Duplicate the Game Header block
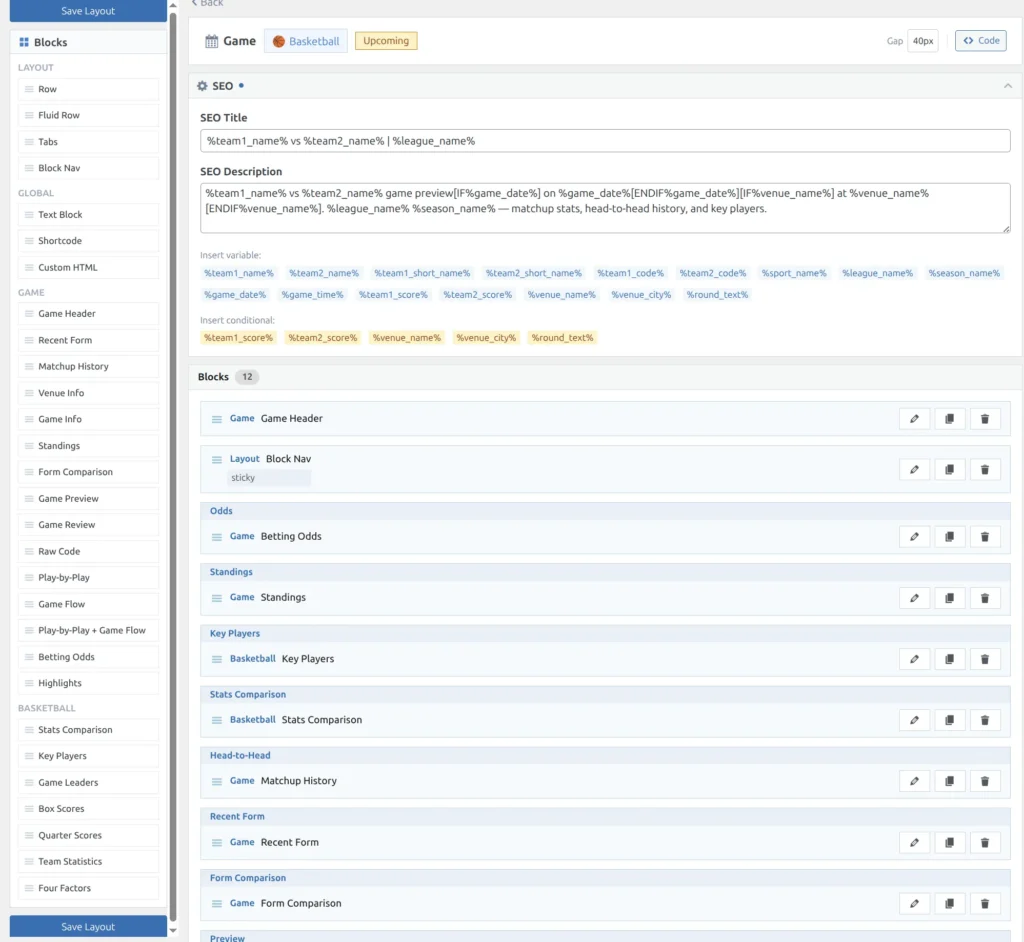 950,419
